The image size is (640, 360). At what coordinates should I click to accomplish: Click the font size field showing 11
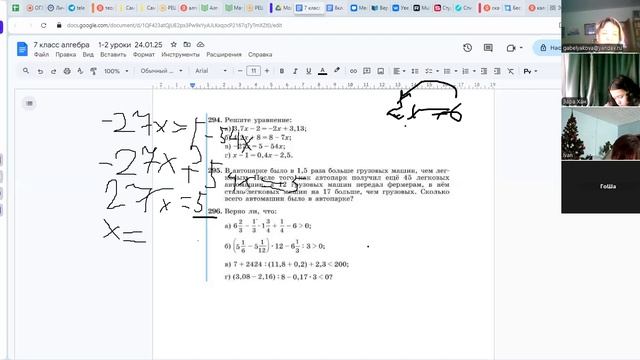[x=253, y=71]
